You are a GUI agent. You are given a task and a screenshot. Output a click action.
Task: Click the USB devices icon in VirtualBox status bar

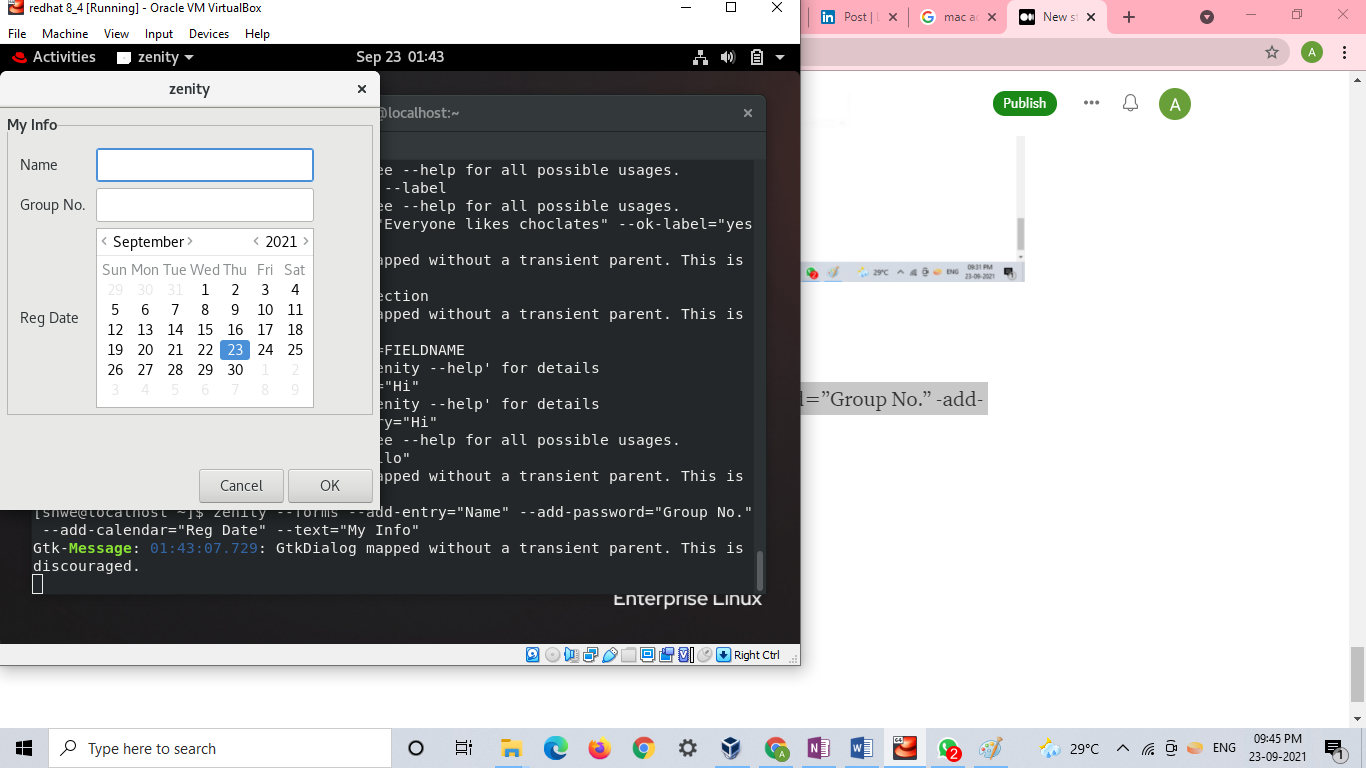[612, 654]
